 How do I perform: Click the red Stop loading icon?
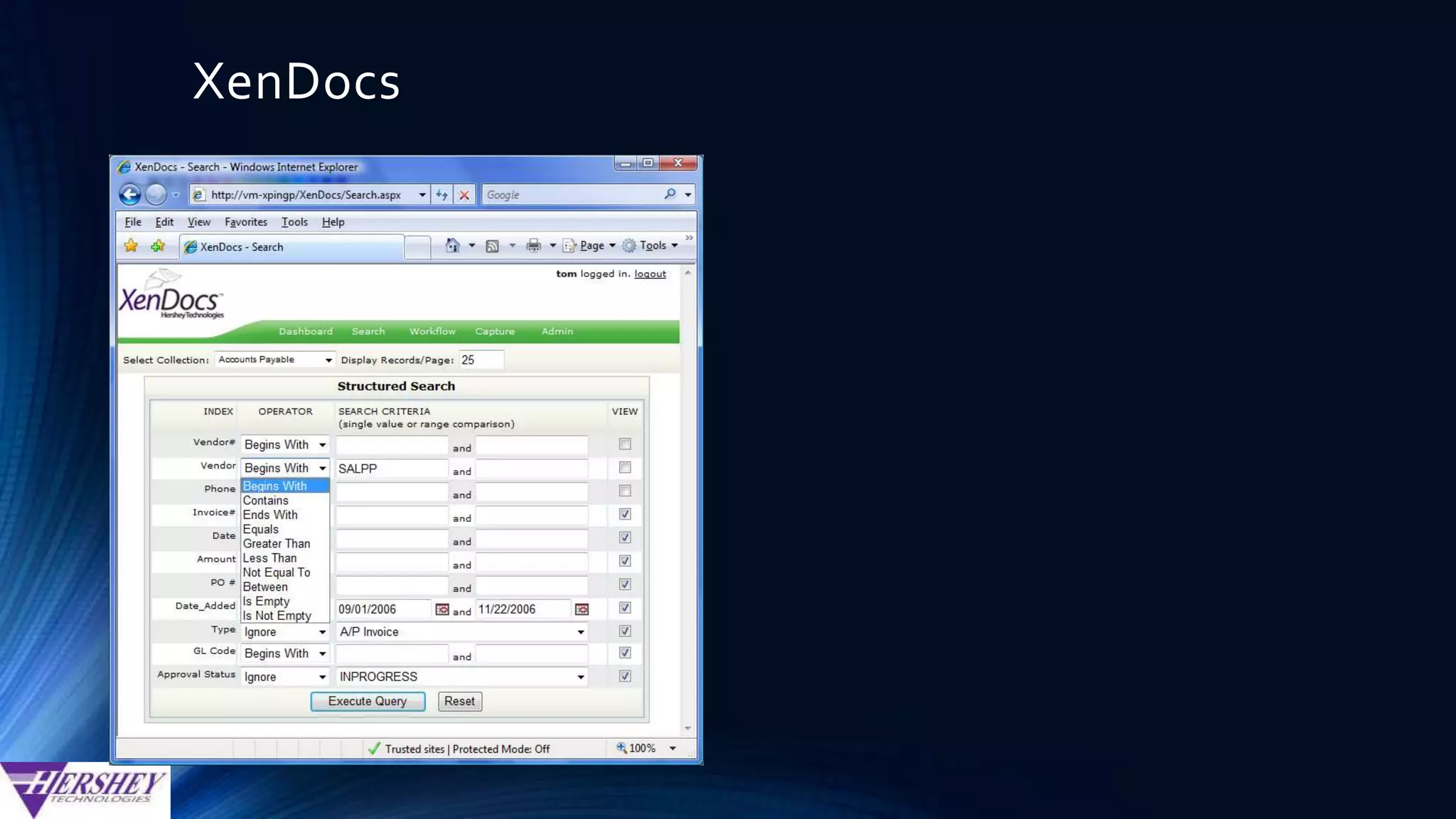click(x=464, y=195)
